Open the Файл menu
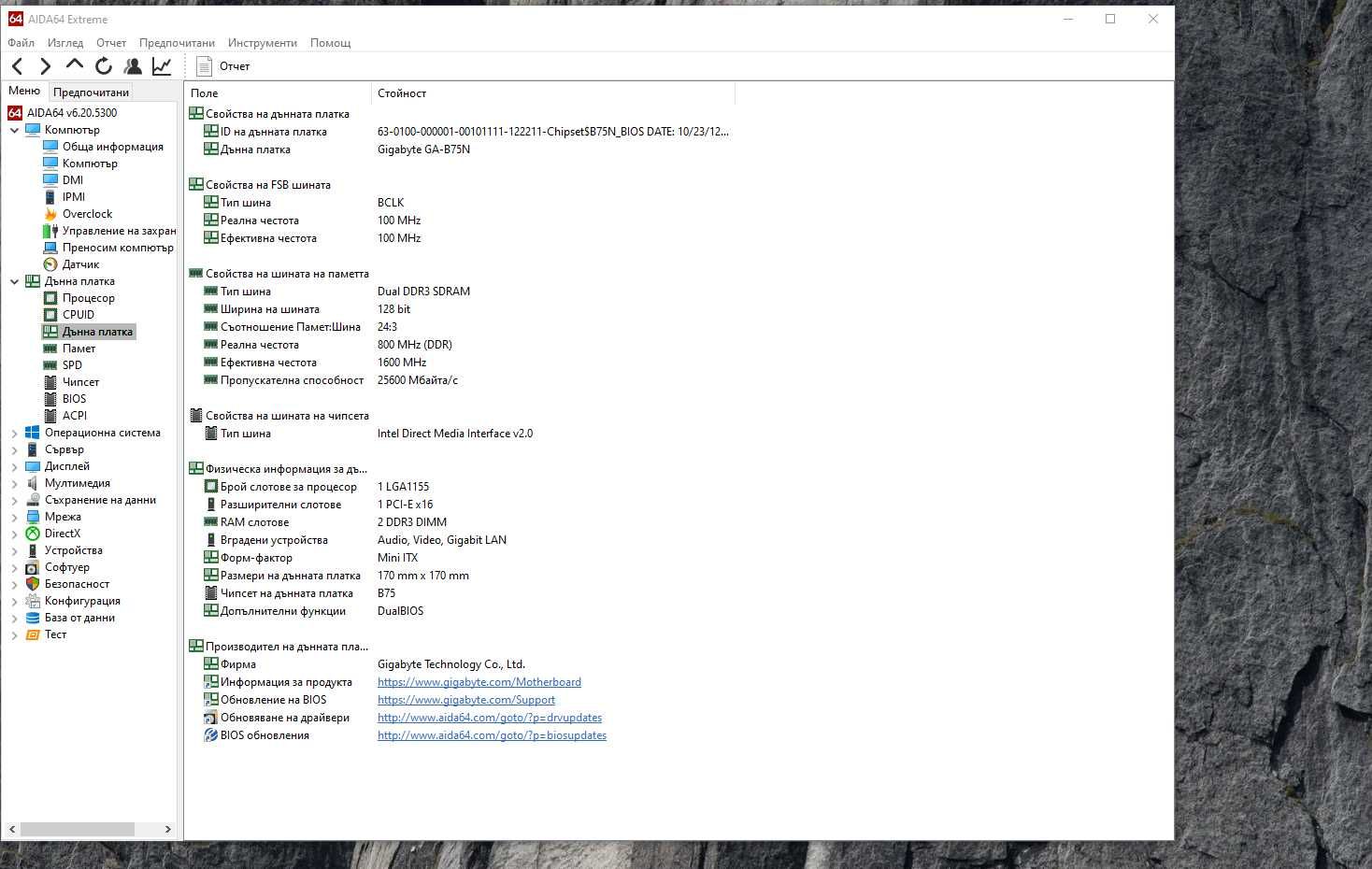 pyautogui.click(x=21, y=43)
